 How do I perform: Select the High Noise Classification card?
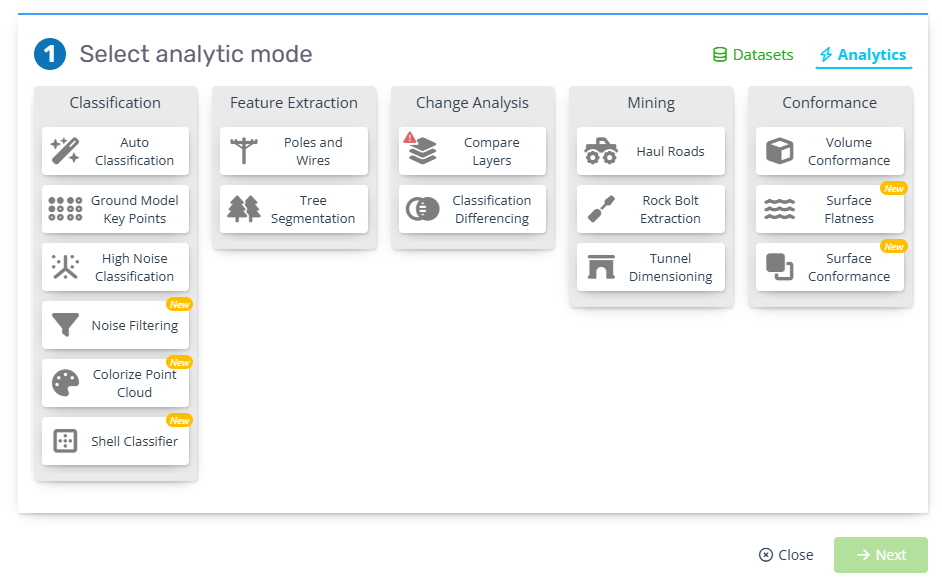click(x=115, y=267)
